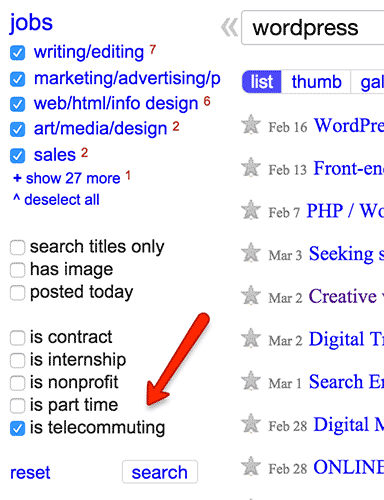The width and height of the screenshot is (384, 500).
Task: Tick the is part time option
Action: coord(17,406)
